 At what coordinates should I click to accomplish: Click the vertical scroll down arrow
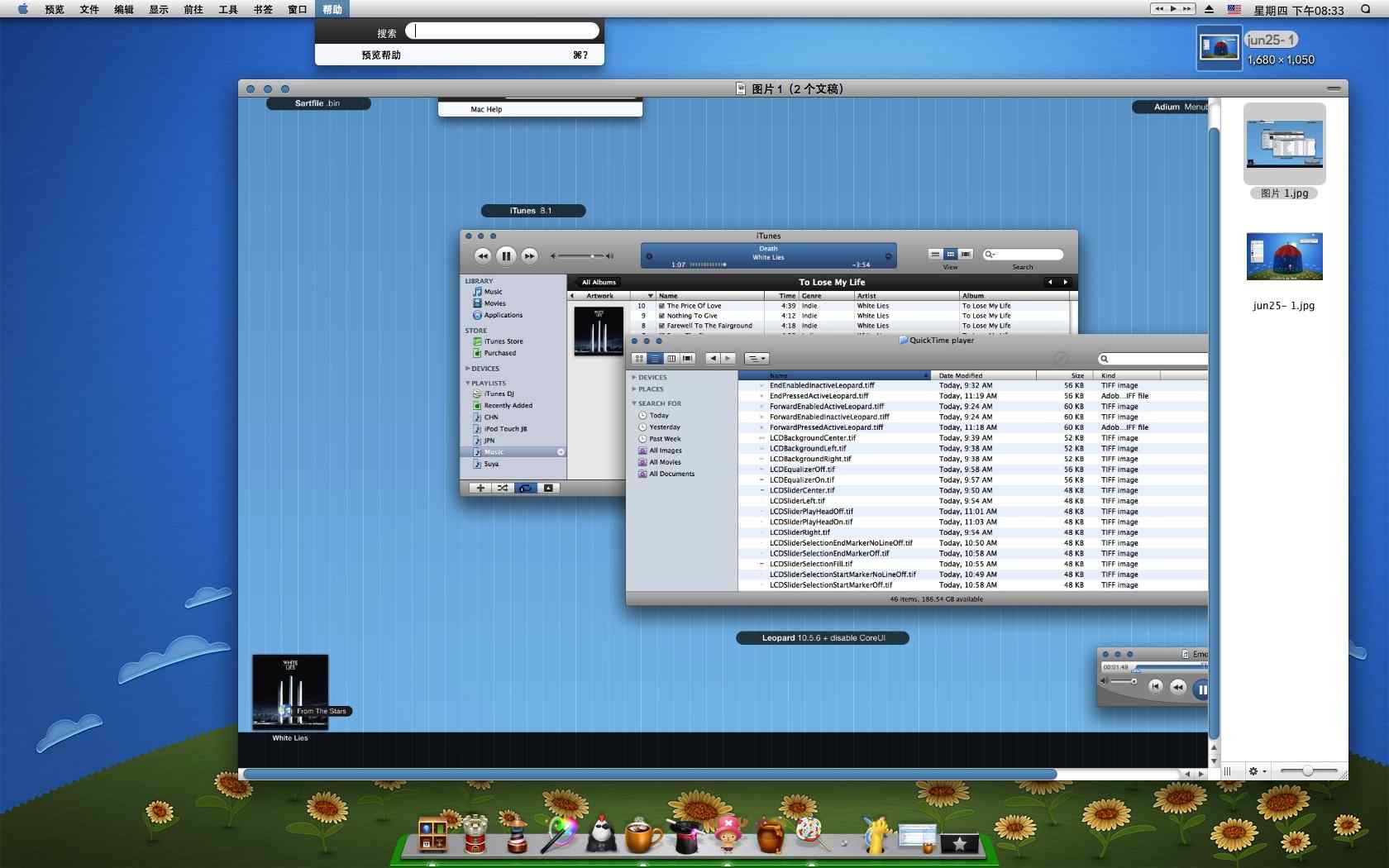click(1214, 761)
